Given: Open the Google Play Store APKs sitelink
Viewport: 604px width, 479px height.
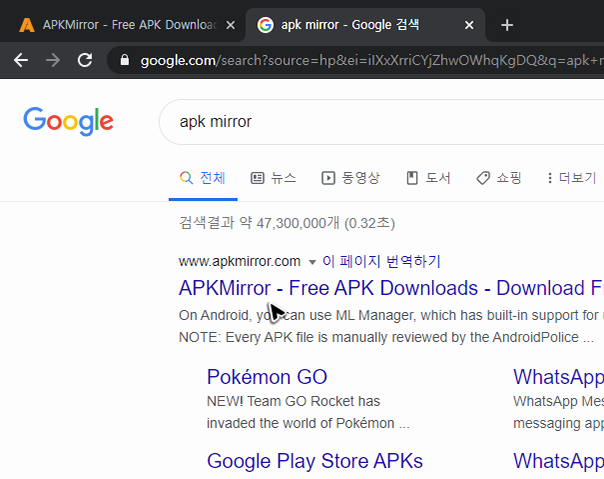Looking at the screenshot, I should coord(315,461).
